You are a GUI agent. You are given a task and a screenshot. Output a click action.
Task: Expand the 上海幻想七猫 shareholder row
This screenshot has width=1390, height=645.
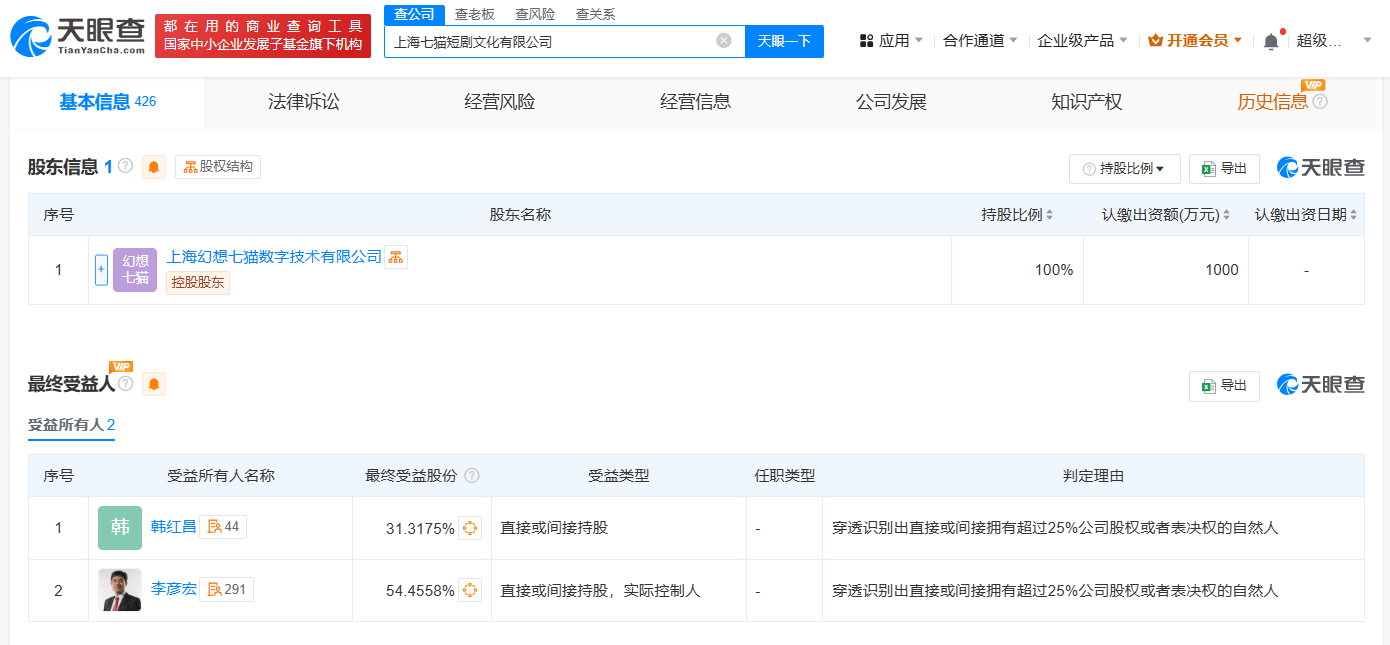tap(101, 270)
